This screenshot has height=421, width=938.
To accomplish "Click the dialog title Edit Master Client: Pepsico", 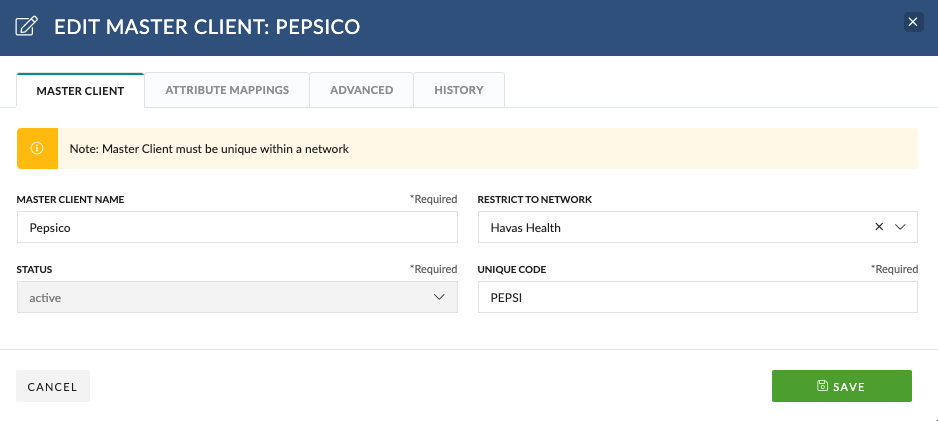I will [x=207, y=27].
